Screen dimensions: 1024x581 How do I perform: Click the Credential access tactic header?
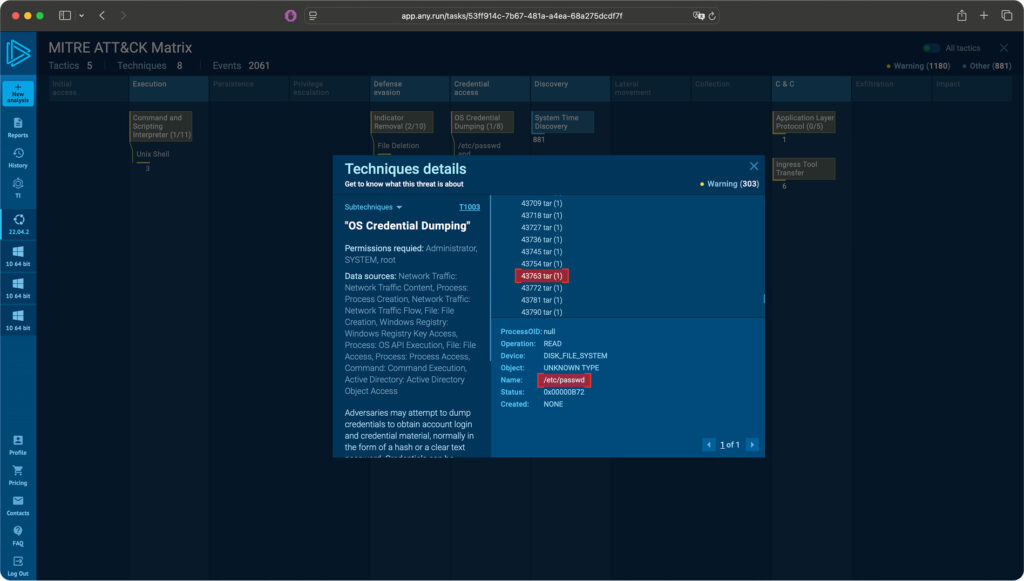[x=490, y=88]
